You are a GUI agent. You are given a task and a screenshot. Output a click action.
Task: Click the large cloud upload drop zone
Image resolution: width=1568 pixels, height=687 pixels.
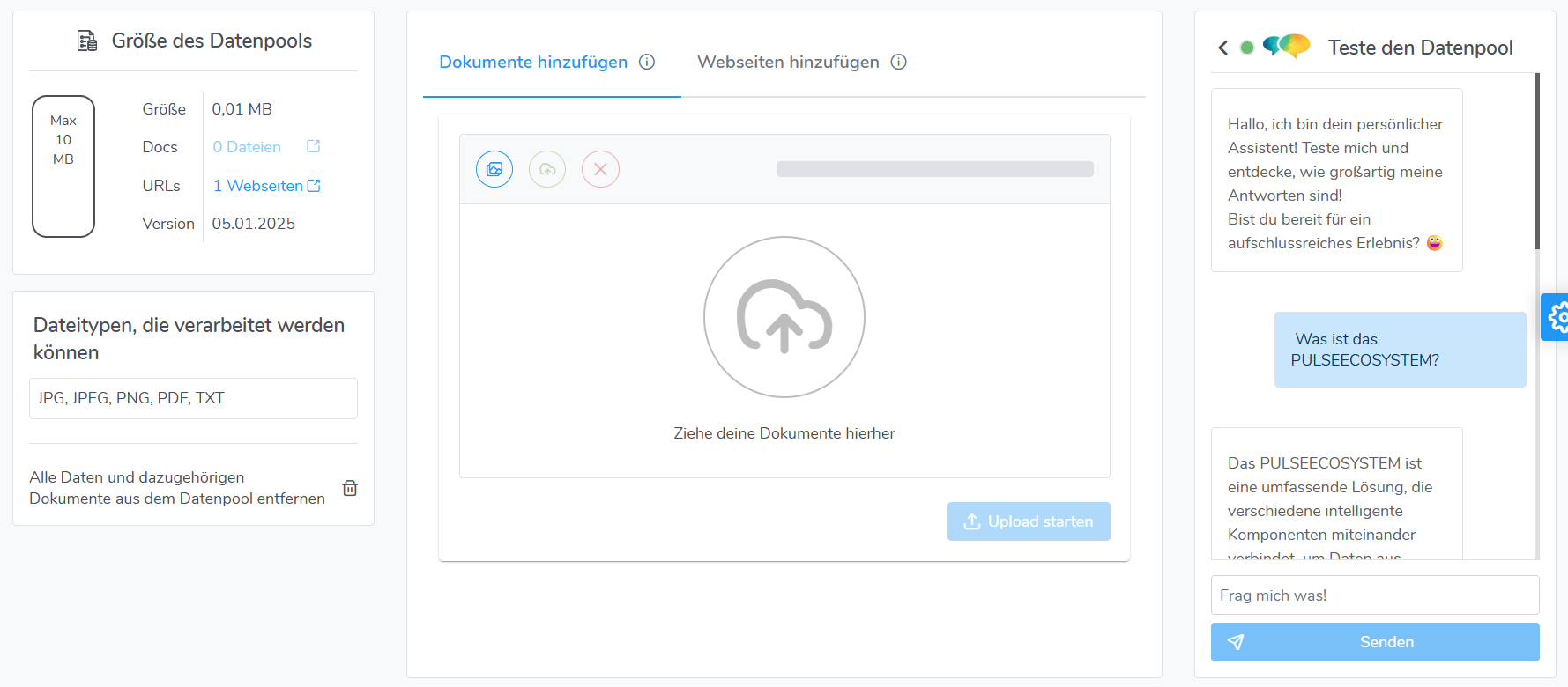click(x=784, y=317)
